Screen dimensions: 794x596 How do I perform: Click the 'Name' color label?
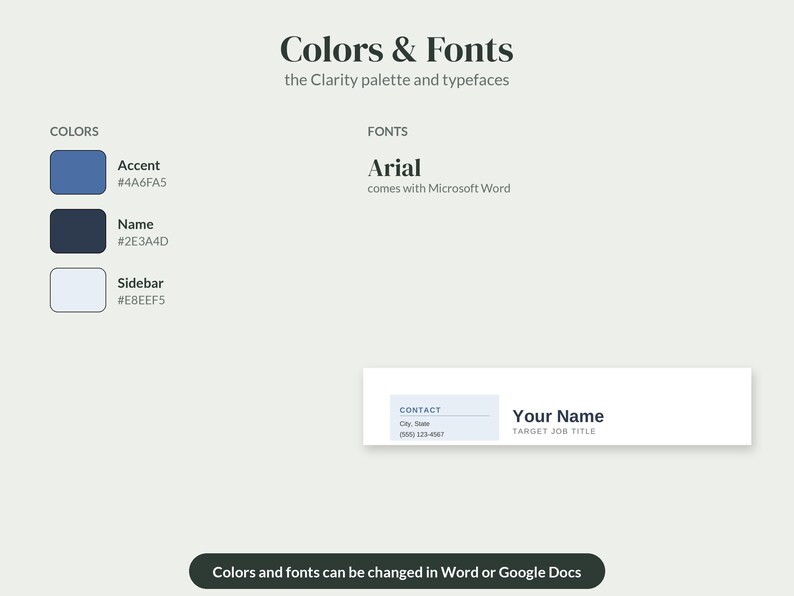[136, 224]
